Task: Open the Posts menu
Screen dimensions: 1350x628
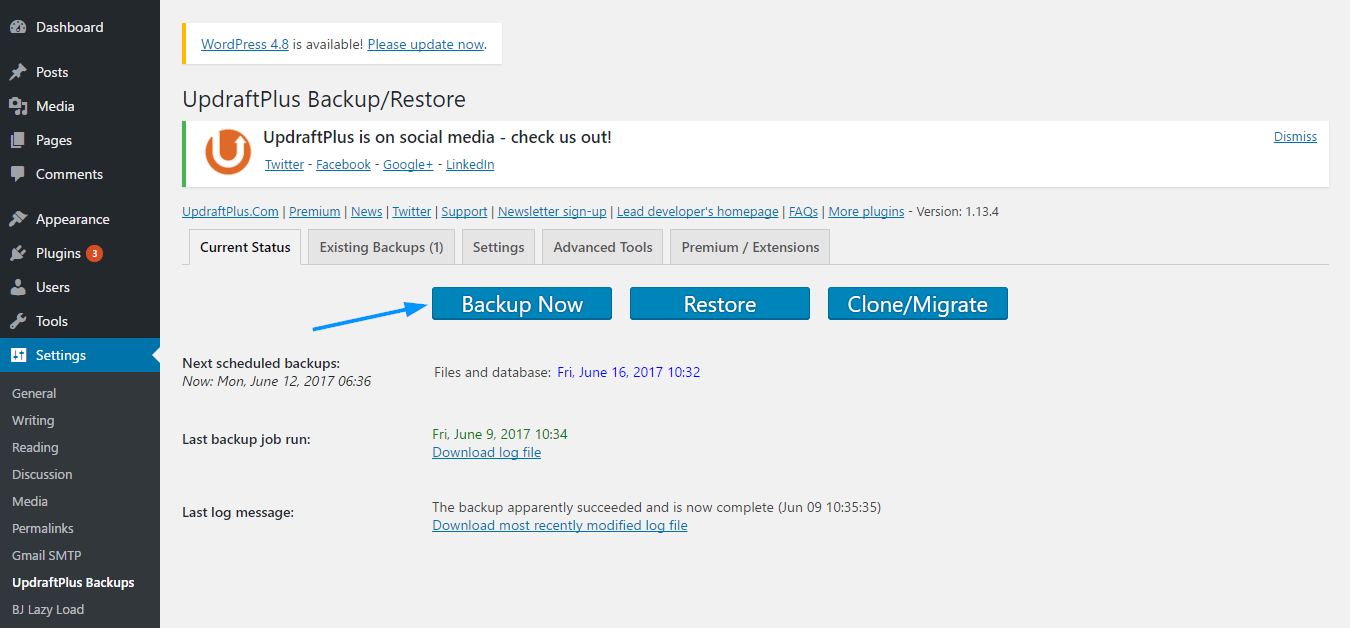Action: tap(80, 72)
